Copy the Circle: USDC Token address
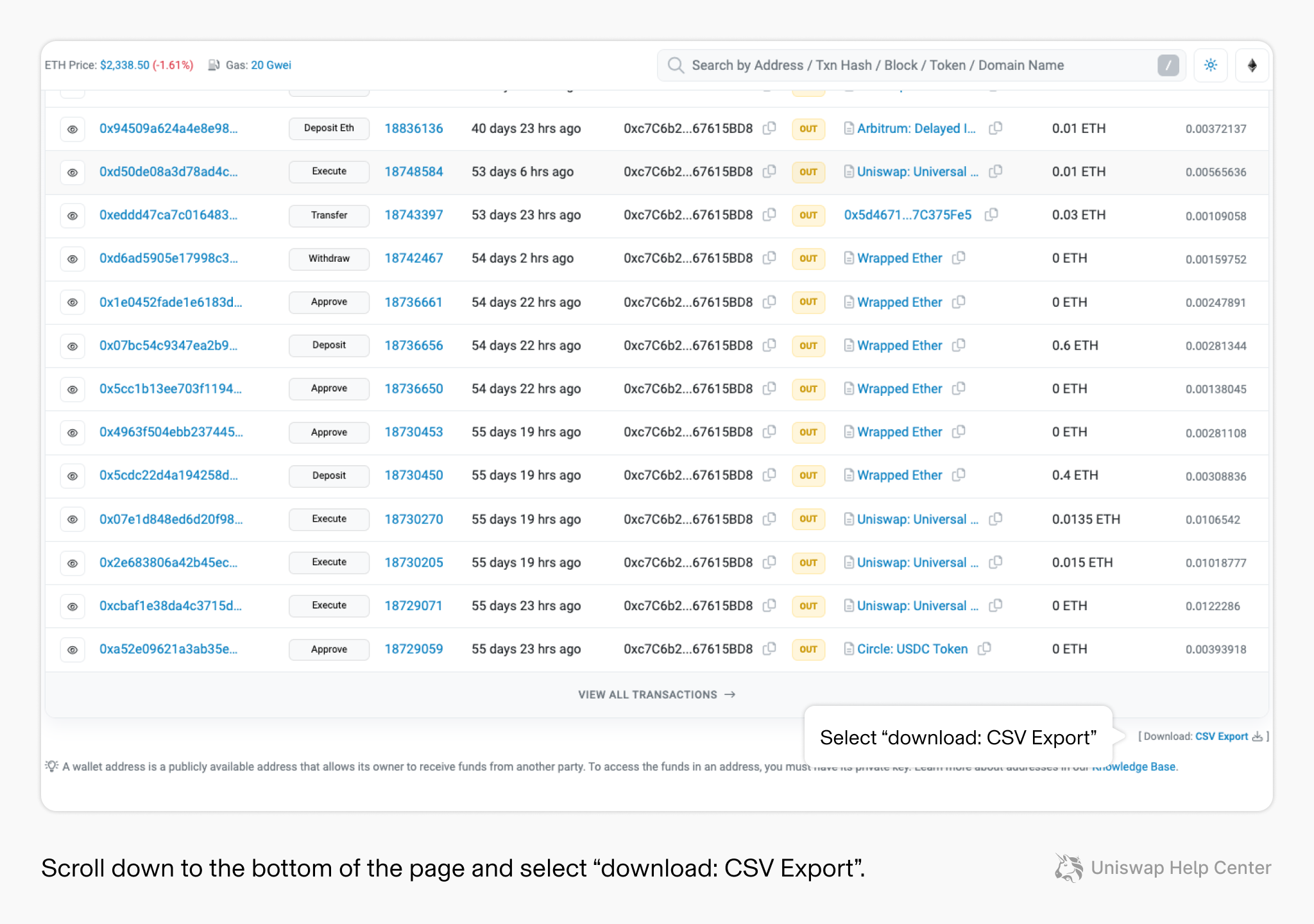 pos(984,649)
